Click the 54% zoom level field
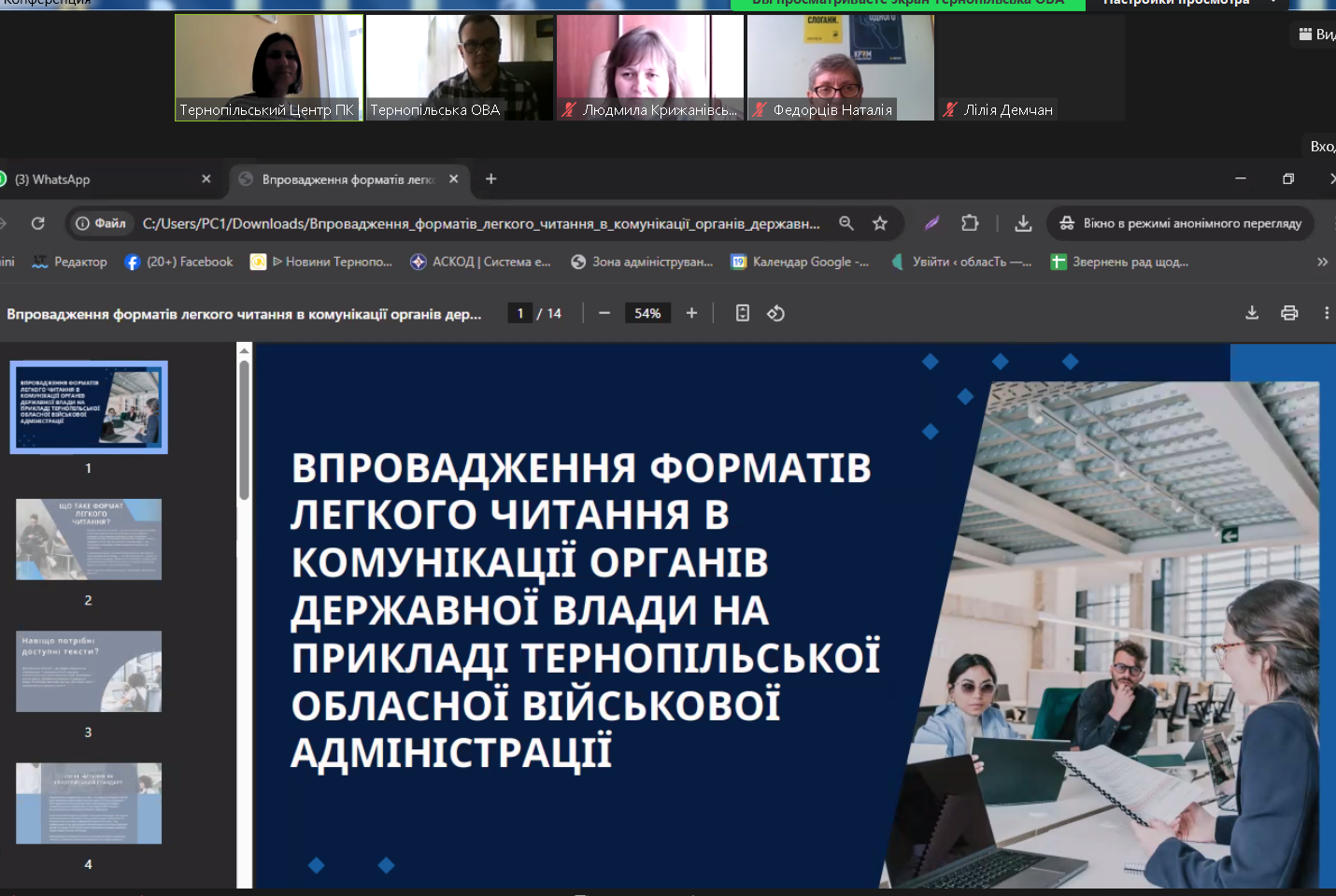Screen dimensions: 1336x896 click(x=647, y=313)
